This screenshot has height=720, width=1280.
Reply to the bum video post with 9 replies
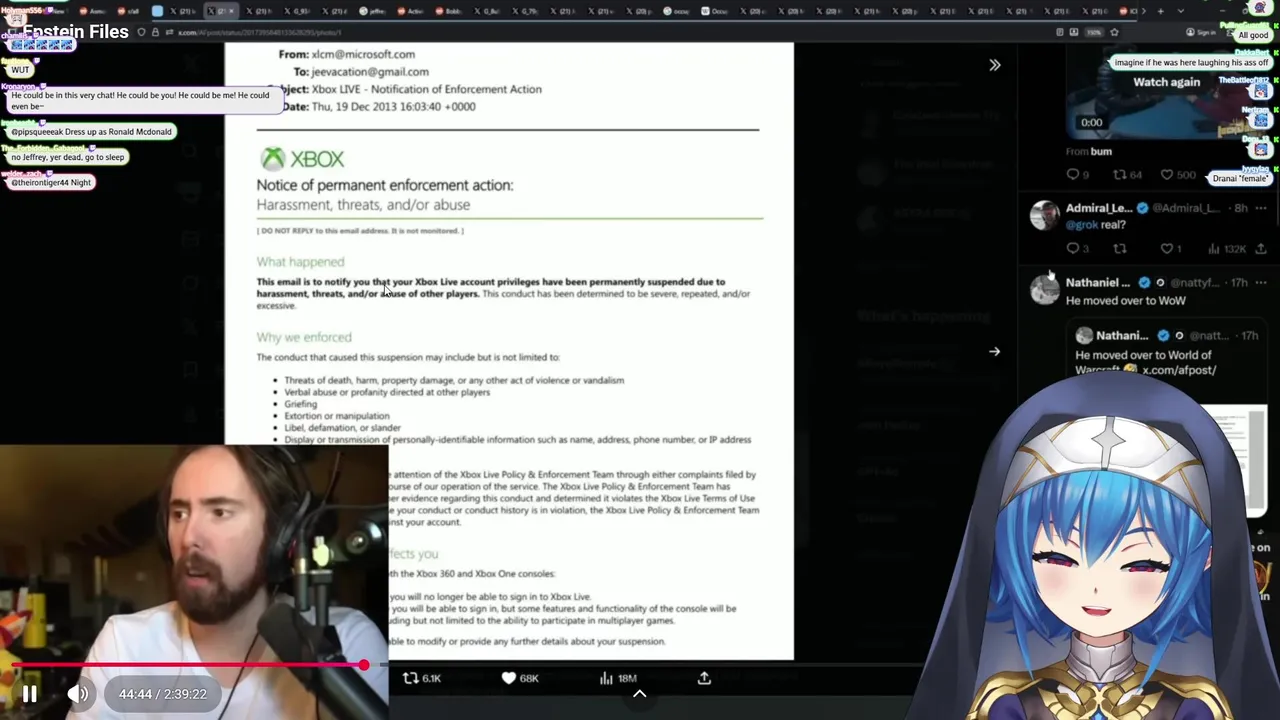[x=1078, y=175]
